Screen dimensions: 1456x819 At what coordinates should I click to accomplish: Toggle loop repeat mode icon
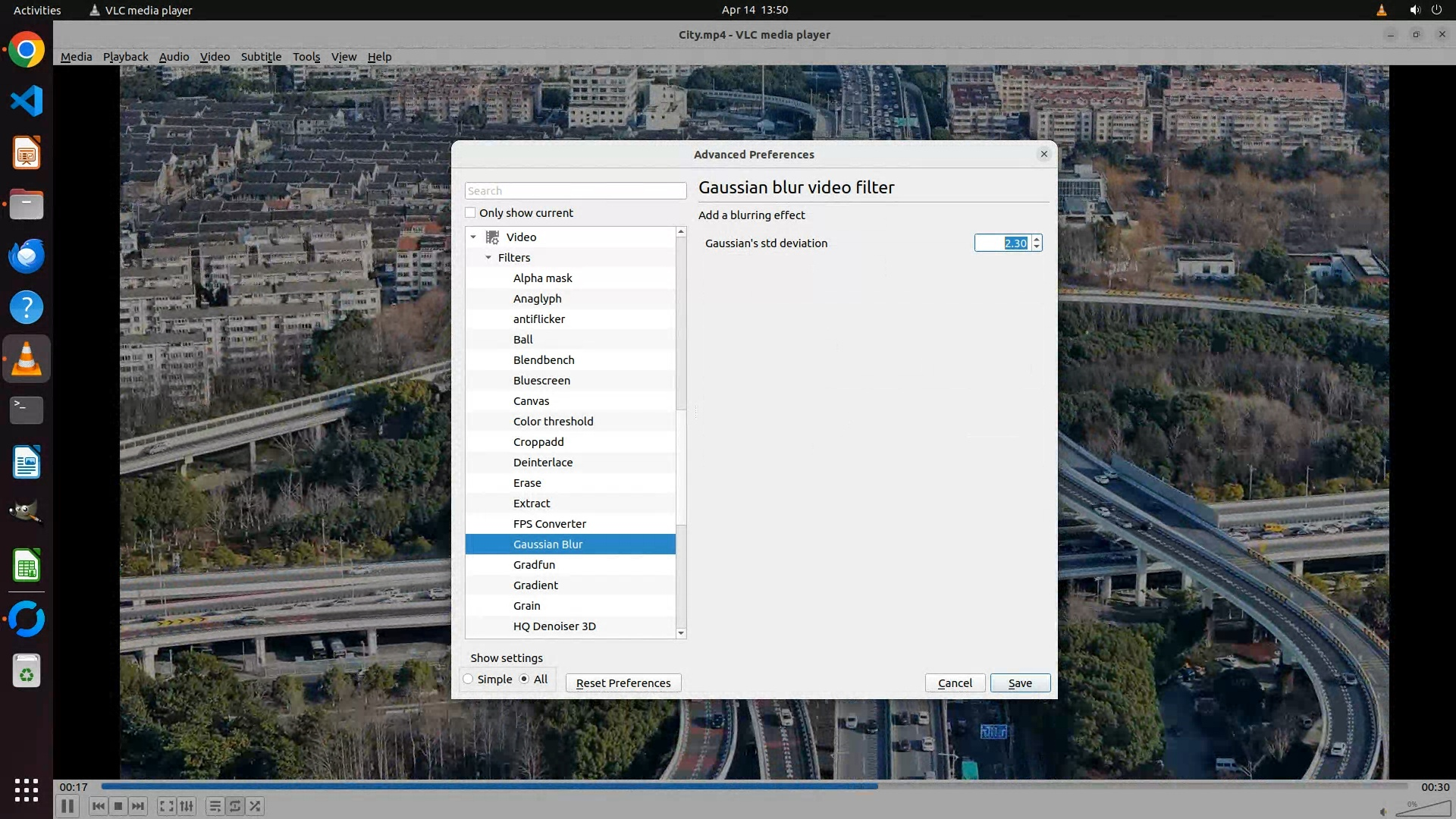pos(235,806)
